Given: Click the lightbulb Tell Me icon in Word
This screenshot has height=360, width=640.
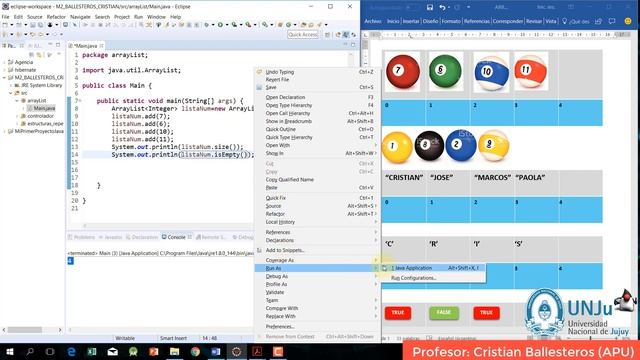Looking at the screenshot, I should click(564, 21).
